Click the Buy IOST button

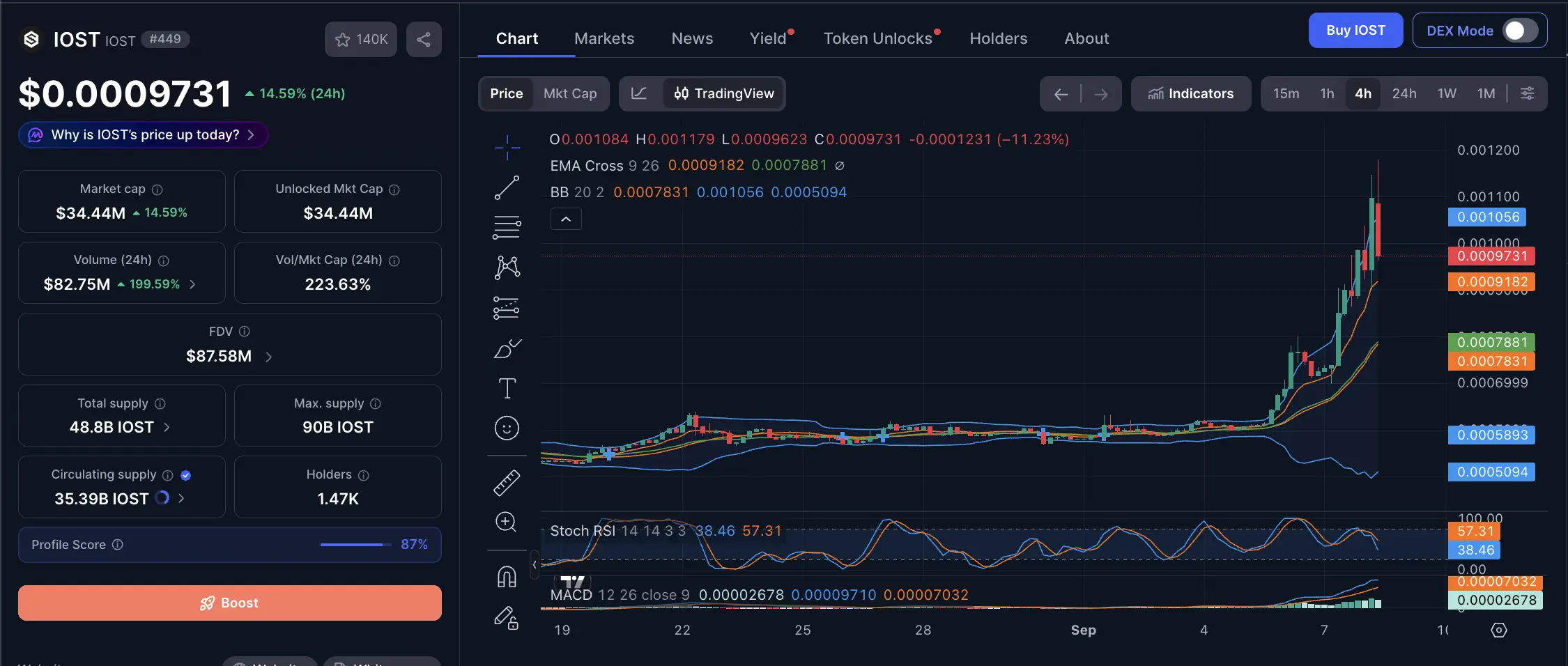[1355, 31]
